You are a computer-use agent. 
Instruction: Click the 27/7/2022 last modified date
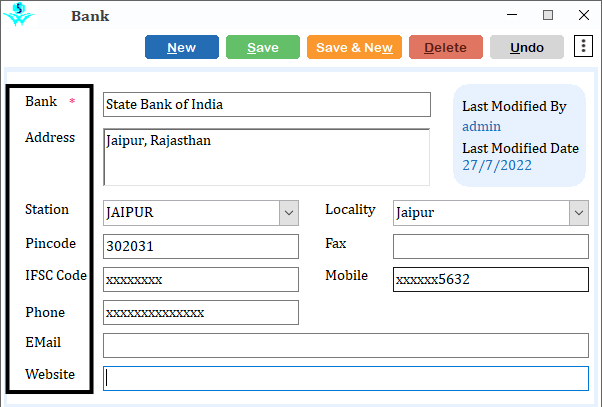point(497,165)
